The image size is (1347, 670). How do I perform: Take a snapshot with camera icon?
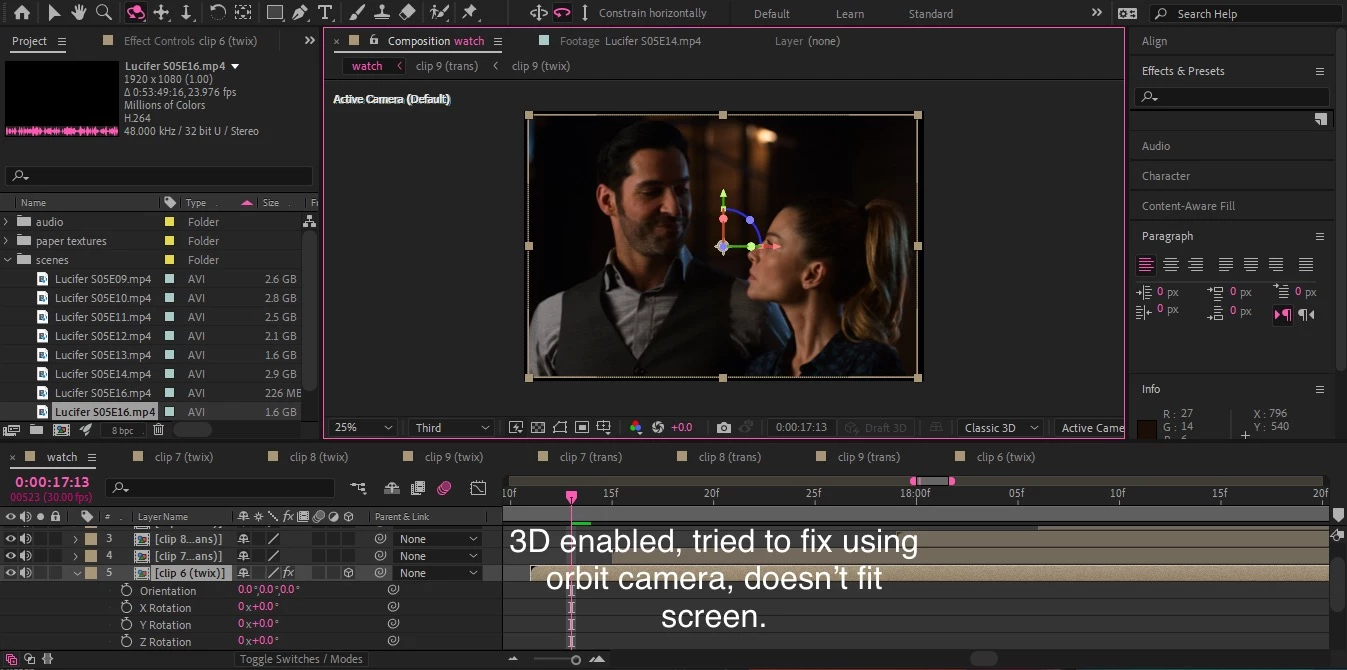[x=724, y=428]
